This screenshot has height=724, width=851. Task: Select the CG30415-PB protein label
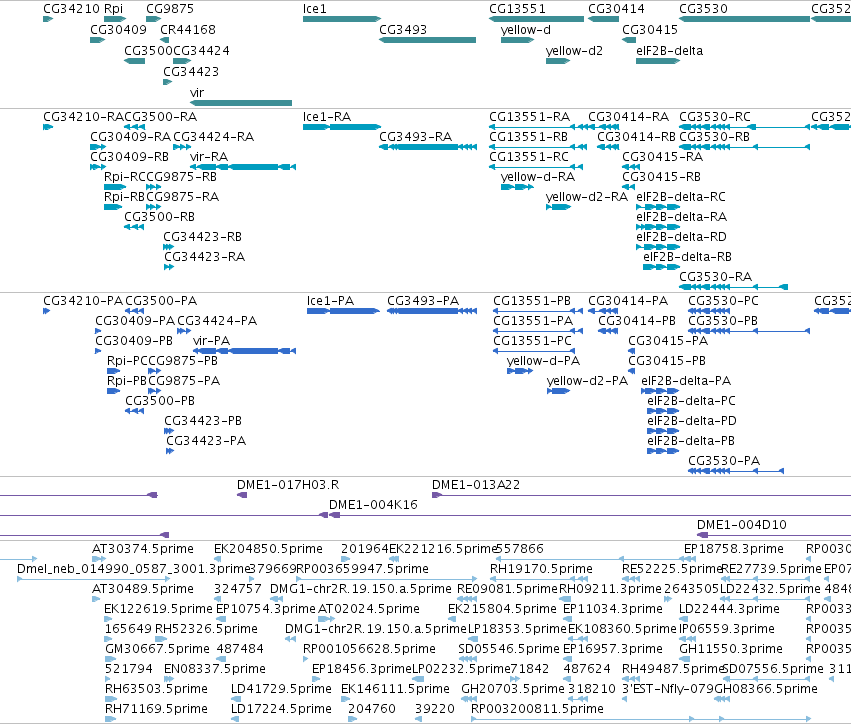(x=667, y=361)
